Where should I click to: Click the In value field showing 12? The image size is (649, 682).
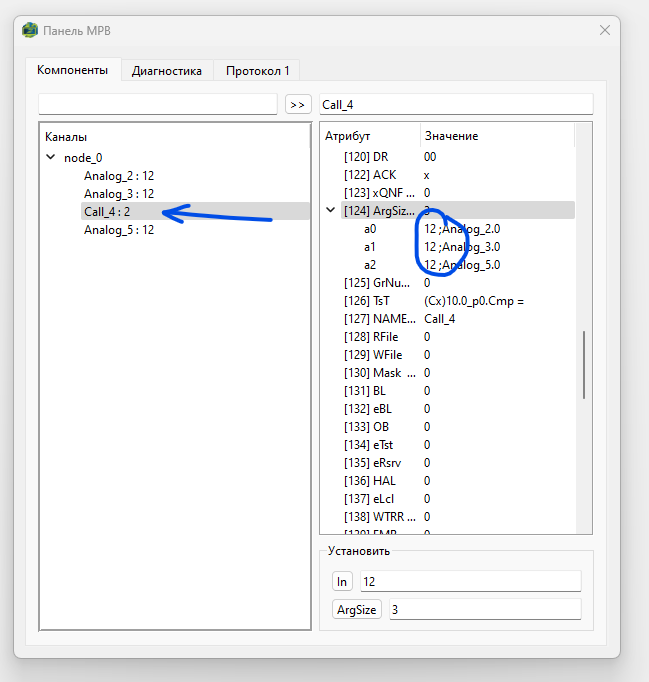[471, 582]
